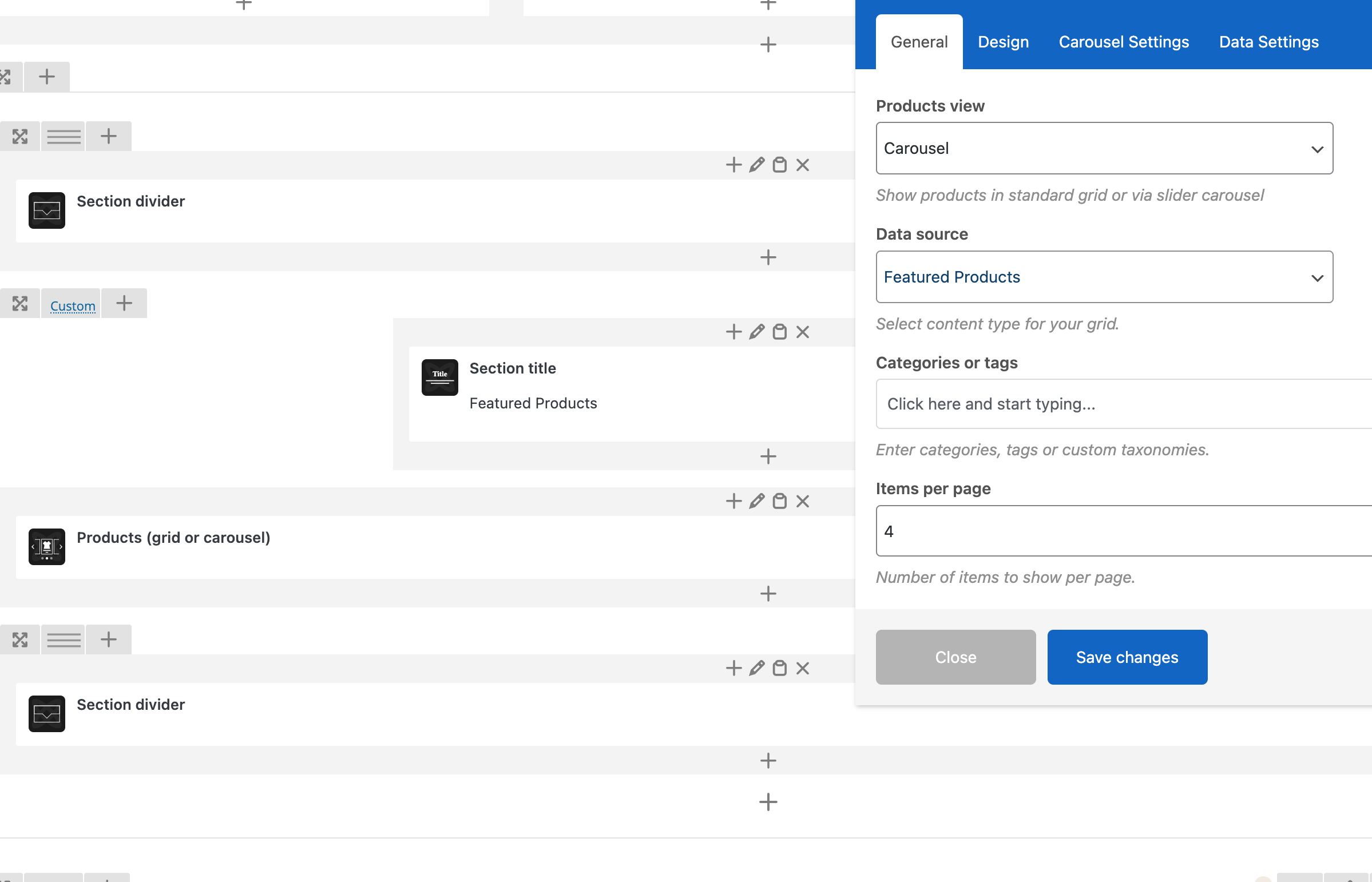Image resolution: width=1372 pixels, height=882 pixels.
Task: Clone the first Section divider element
Action: coord(780,165)
